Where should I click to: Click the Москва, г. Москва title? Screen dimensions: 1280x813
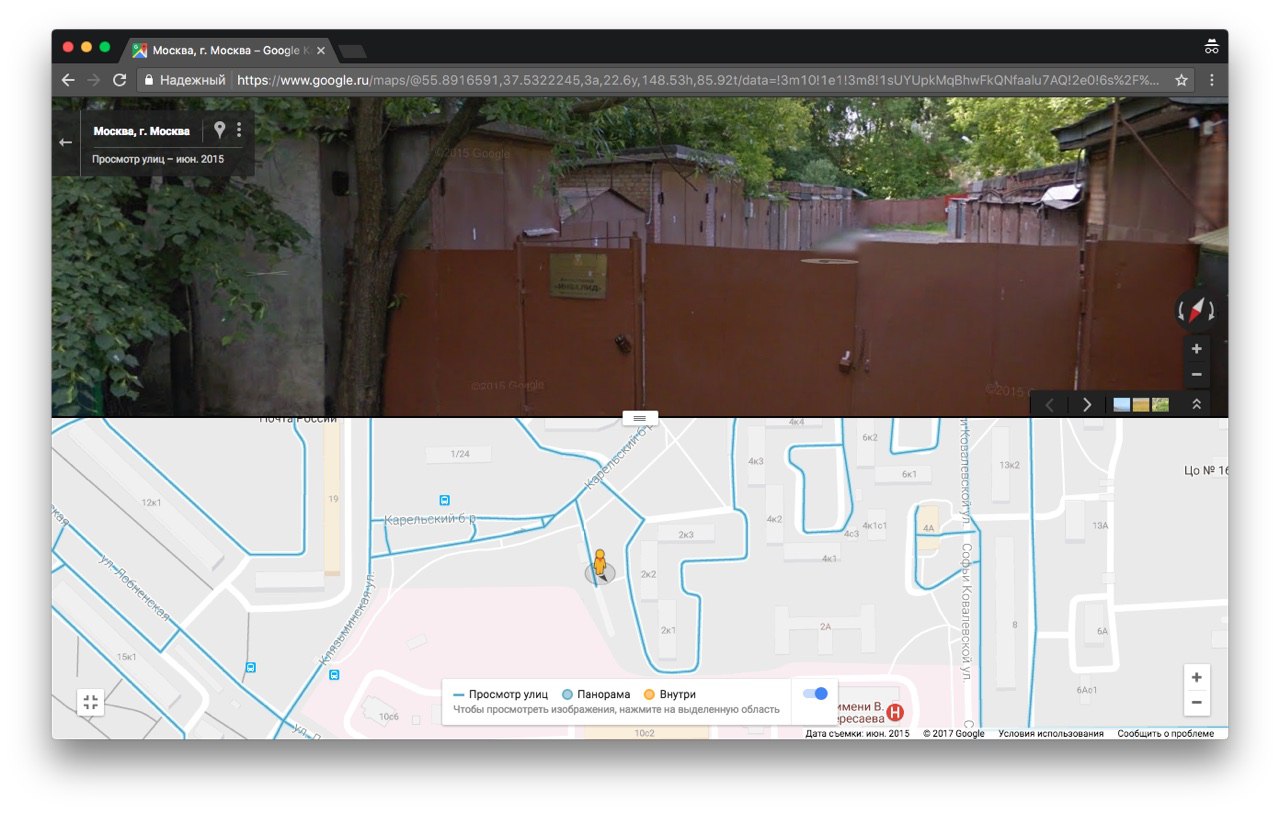[x=141, y=131]
